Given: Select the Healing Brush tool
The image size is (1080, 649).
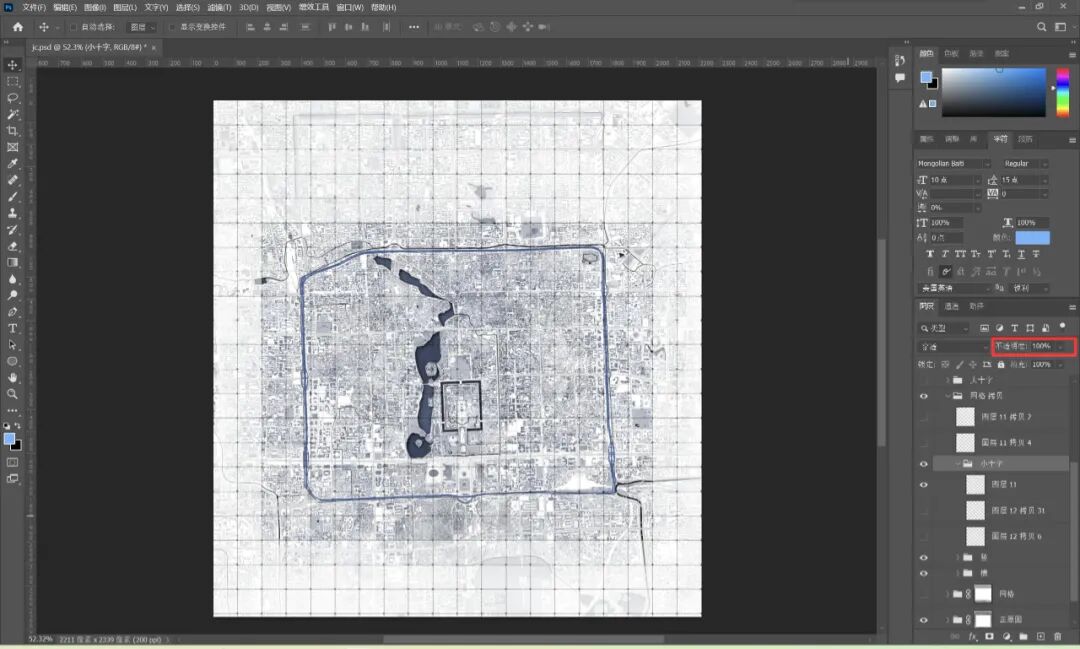Looking at the screenshot, I should point(12,181).
